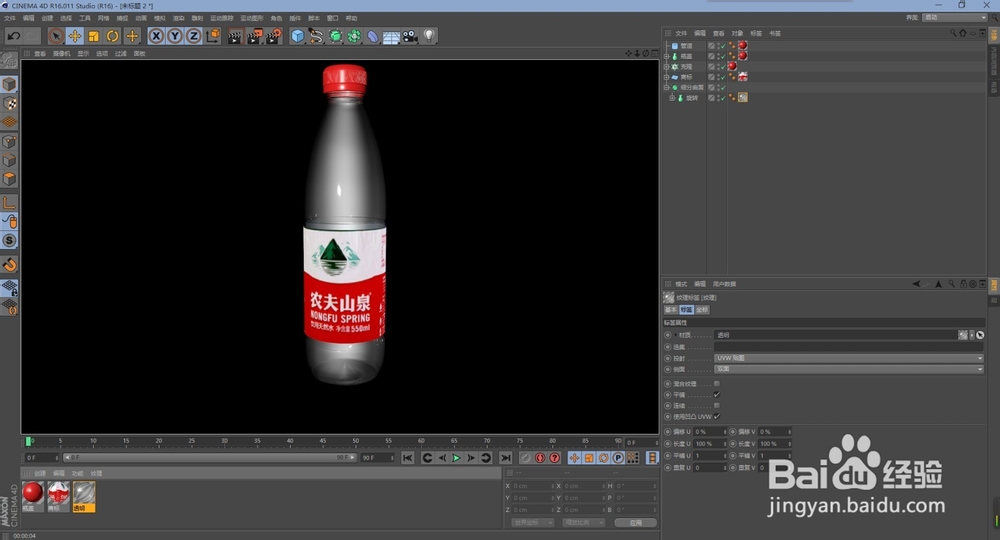Toggle 连续 checkbox

pyautogui.click(x=717, y=405)
